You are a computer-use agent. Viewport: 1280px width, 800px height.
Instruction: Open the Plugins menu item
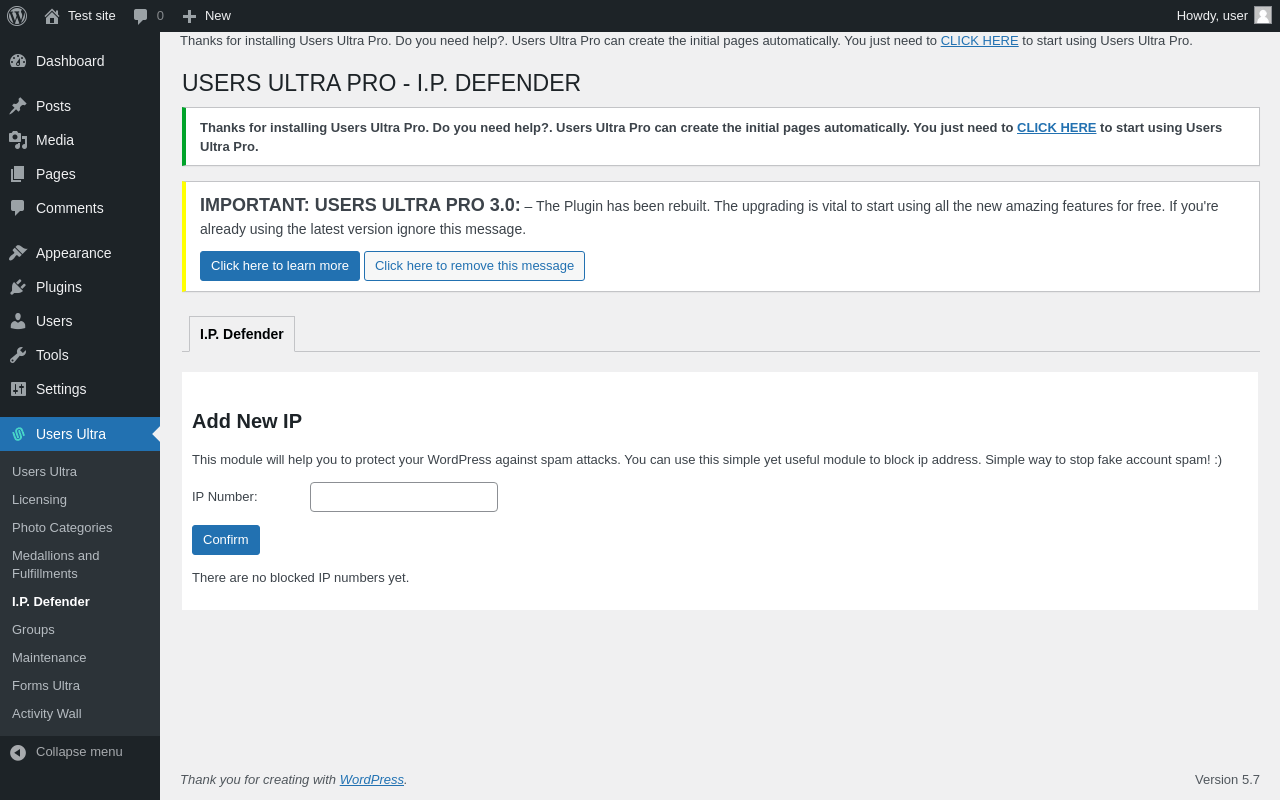pos(59,287)
